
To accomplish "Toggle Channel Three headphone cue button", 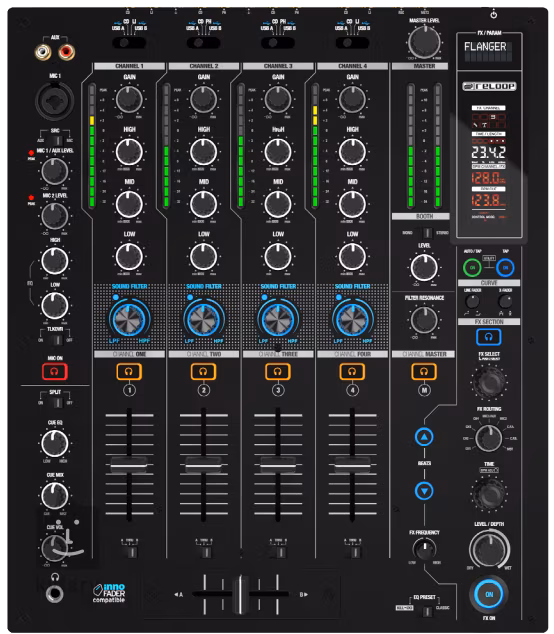I will [278, 372].
